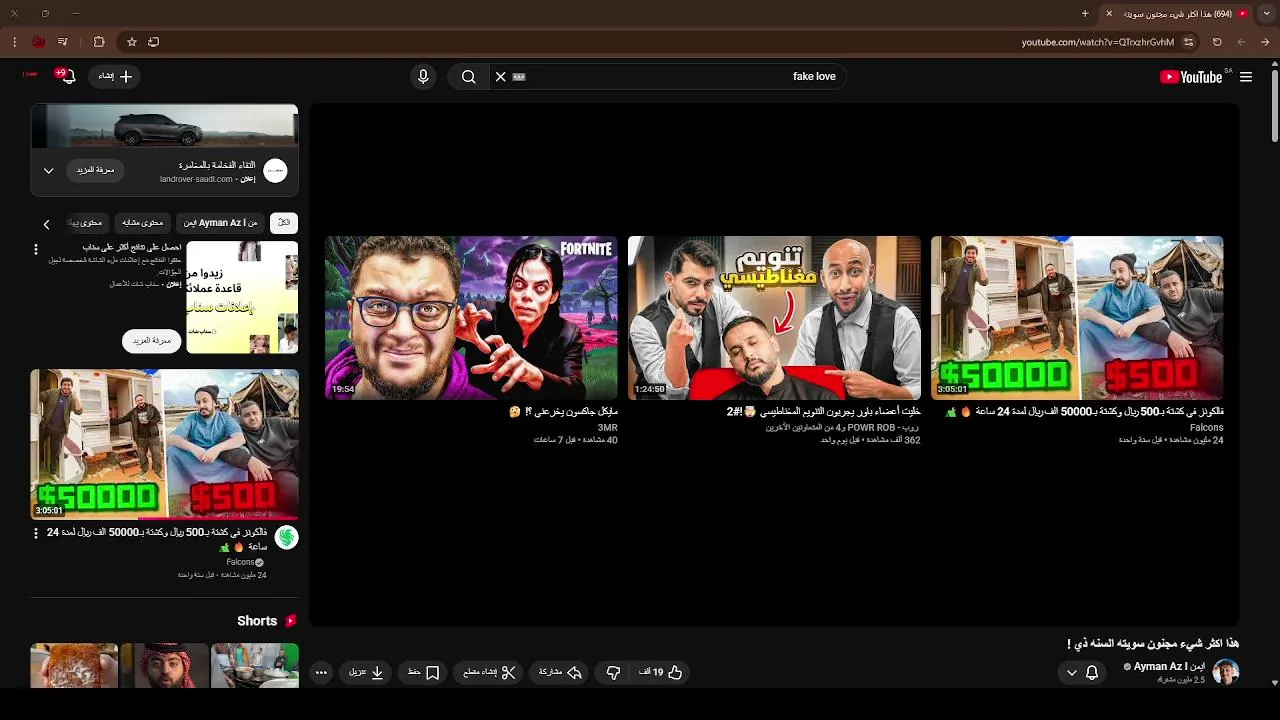This screenshot has height=720, width=1280.
Task: Toggle the subscription notification bell for Ayman Az
Action: click(1081, 673)
